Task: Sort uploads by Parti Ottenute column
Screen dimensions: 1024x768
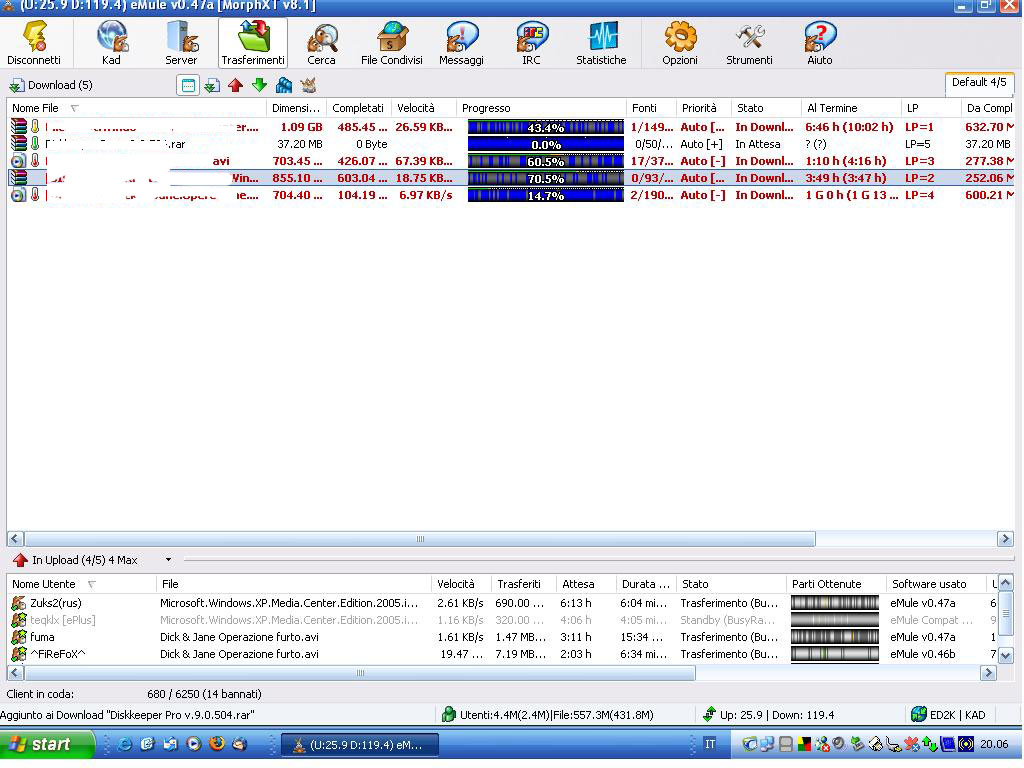Action: [836, 584]
